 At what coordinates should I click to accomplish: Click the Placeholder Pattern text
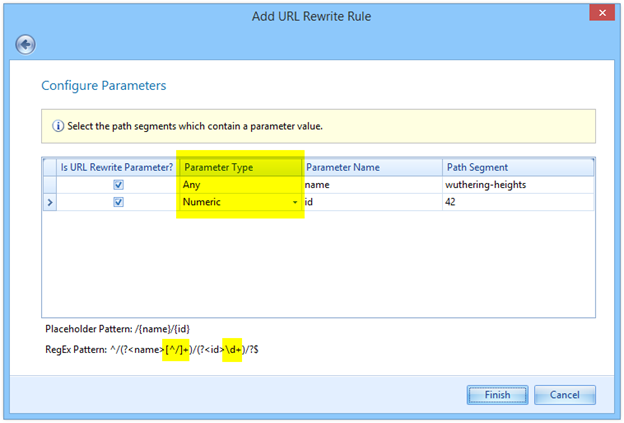(x=117, y=329)
